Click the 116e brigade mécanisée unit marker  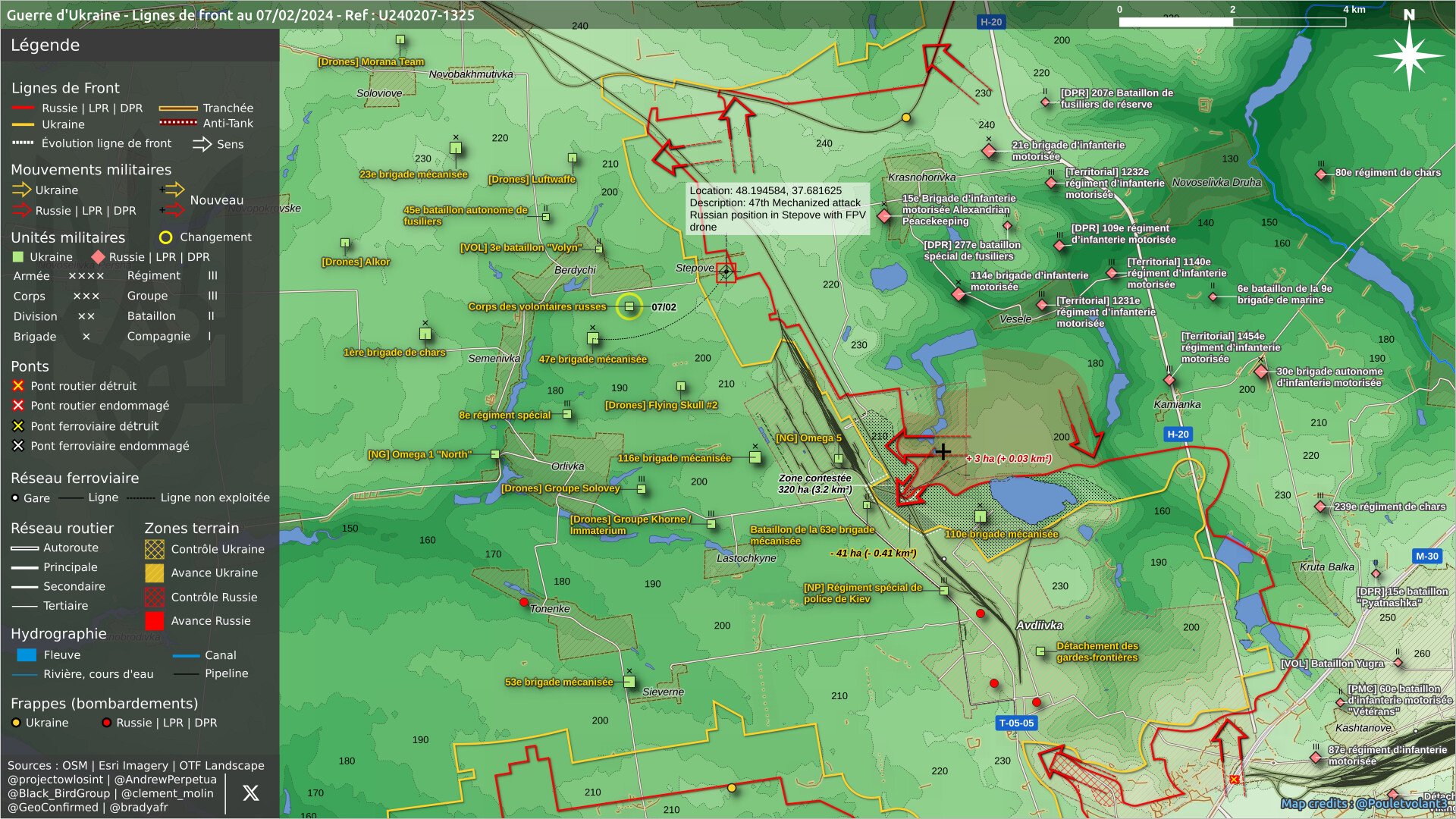[755, 457]
